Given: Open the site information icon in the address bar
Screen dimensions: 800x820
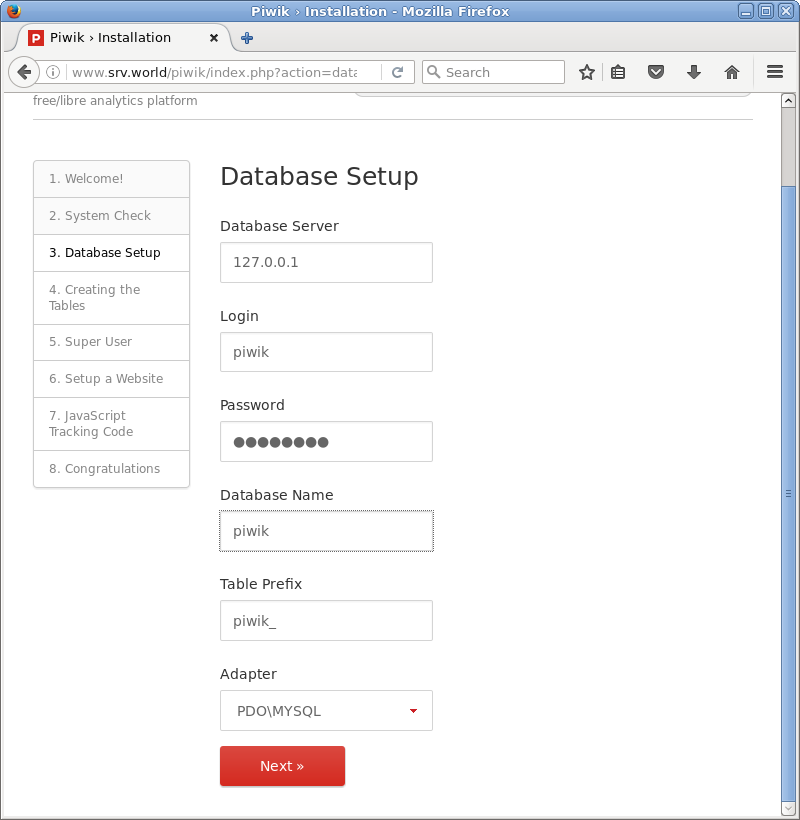Looking at the screenshot, I should click(x=53, y=72).
